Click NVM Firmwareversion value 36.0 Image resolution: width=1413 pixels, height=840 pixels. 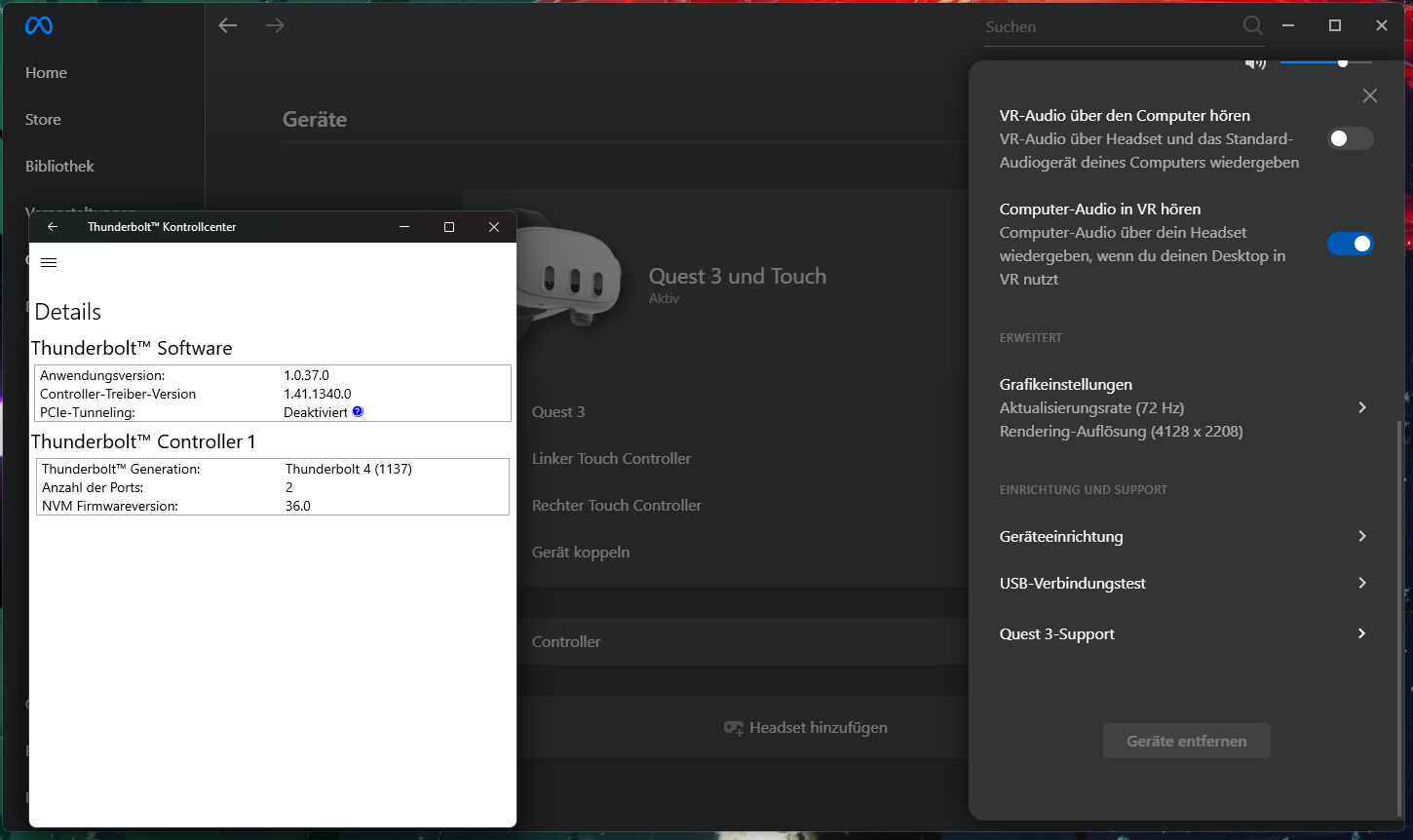[298, 506]
